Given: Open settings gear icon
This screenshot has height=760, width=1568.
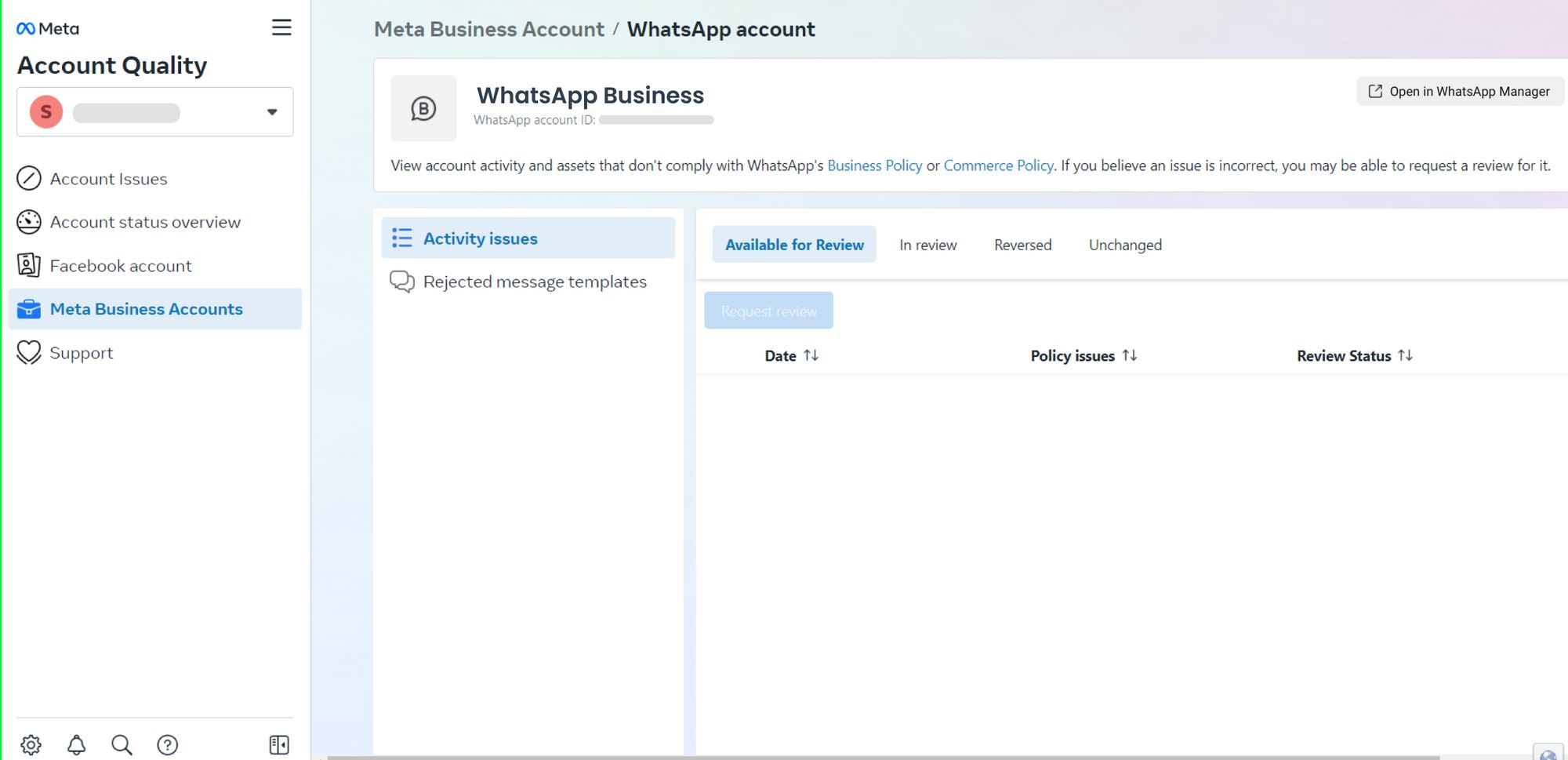Looking at the screenshot, I should [31, 744].
